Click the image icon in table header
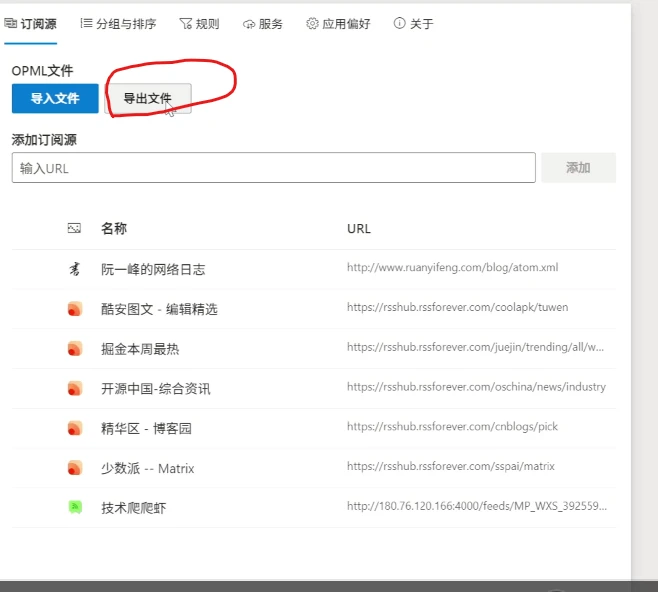 (74, 228)
